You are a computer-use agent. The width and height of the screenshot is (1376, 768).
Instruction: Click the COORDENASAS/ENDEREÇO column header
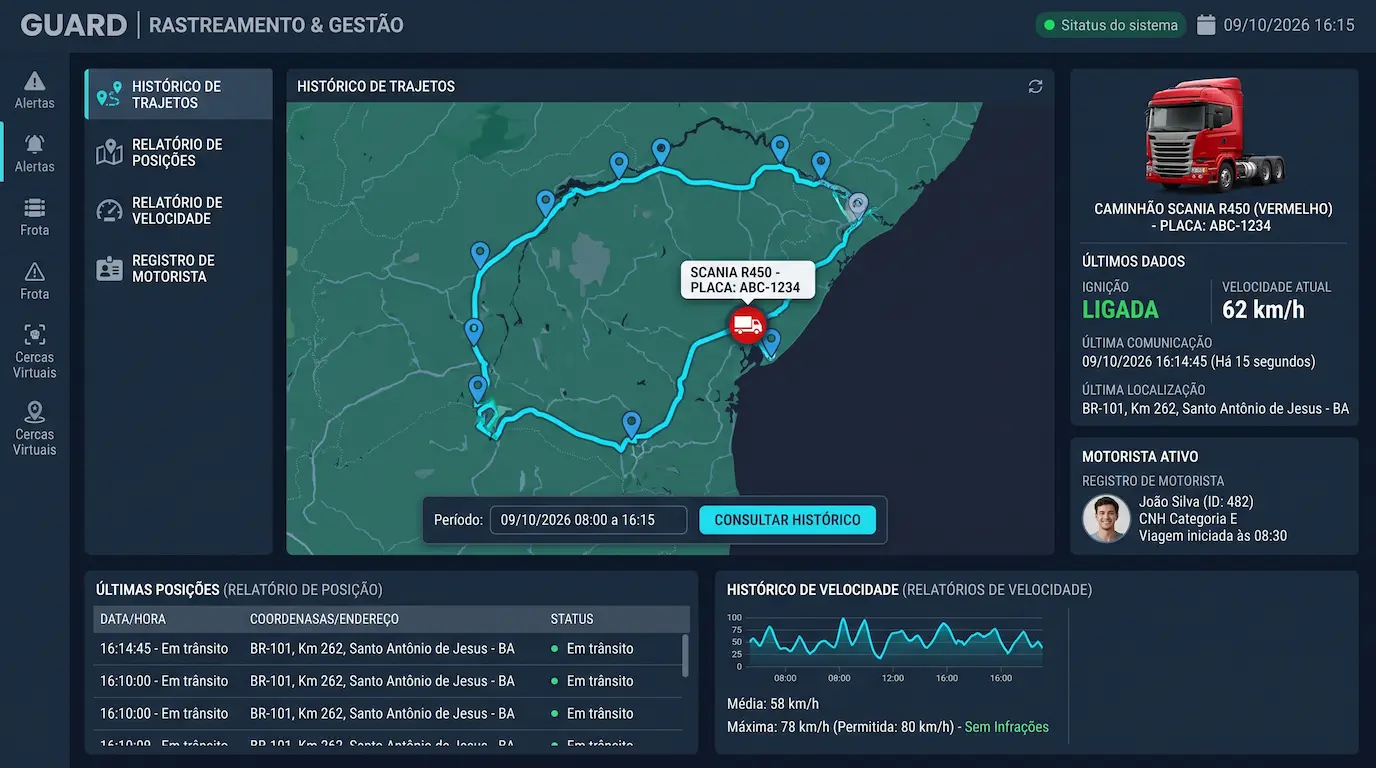point(324,619)
